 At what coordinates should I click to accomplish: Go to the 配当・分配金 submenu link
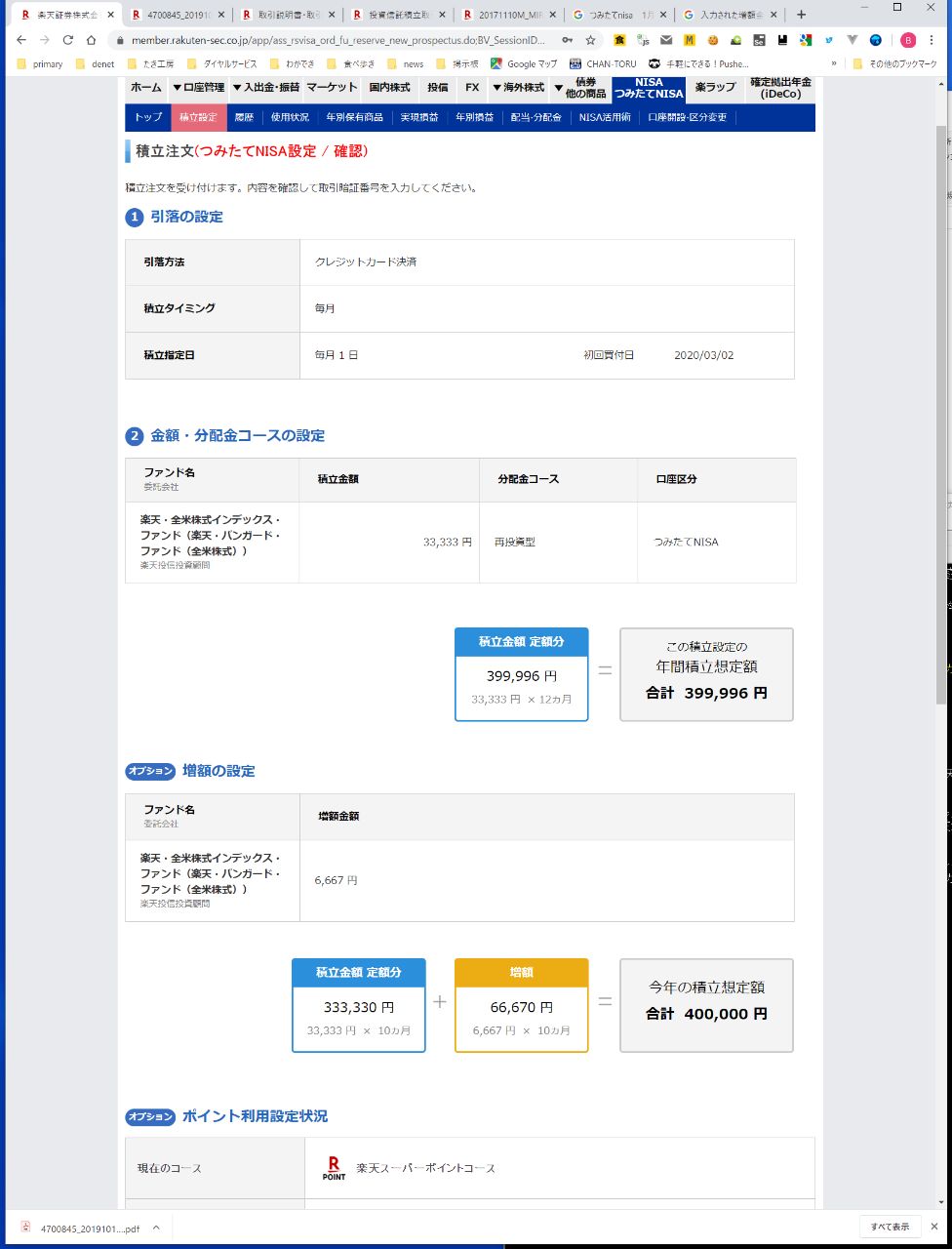coord(535,117)
